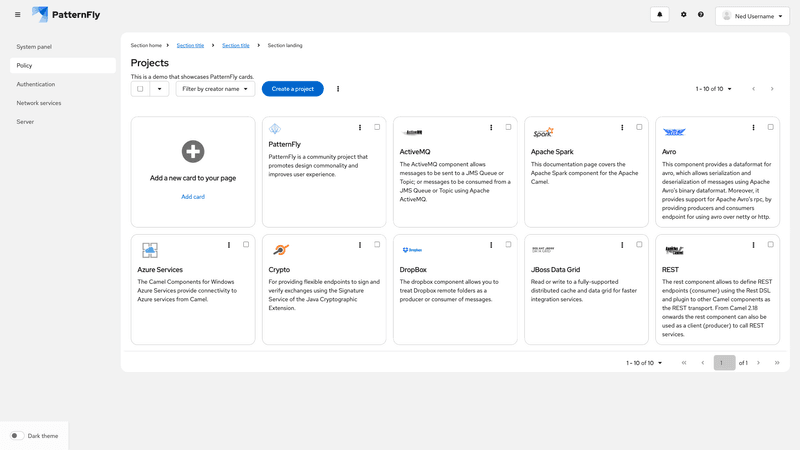The width and height of the screenshot is (800, 450).
Task: Enable the Dark theme switch
Action: [17, 436]
